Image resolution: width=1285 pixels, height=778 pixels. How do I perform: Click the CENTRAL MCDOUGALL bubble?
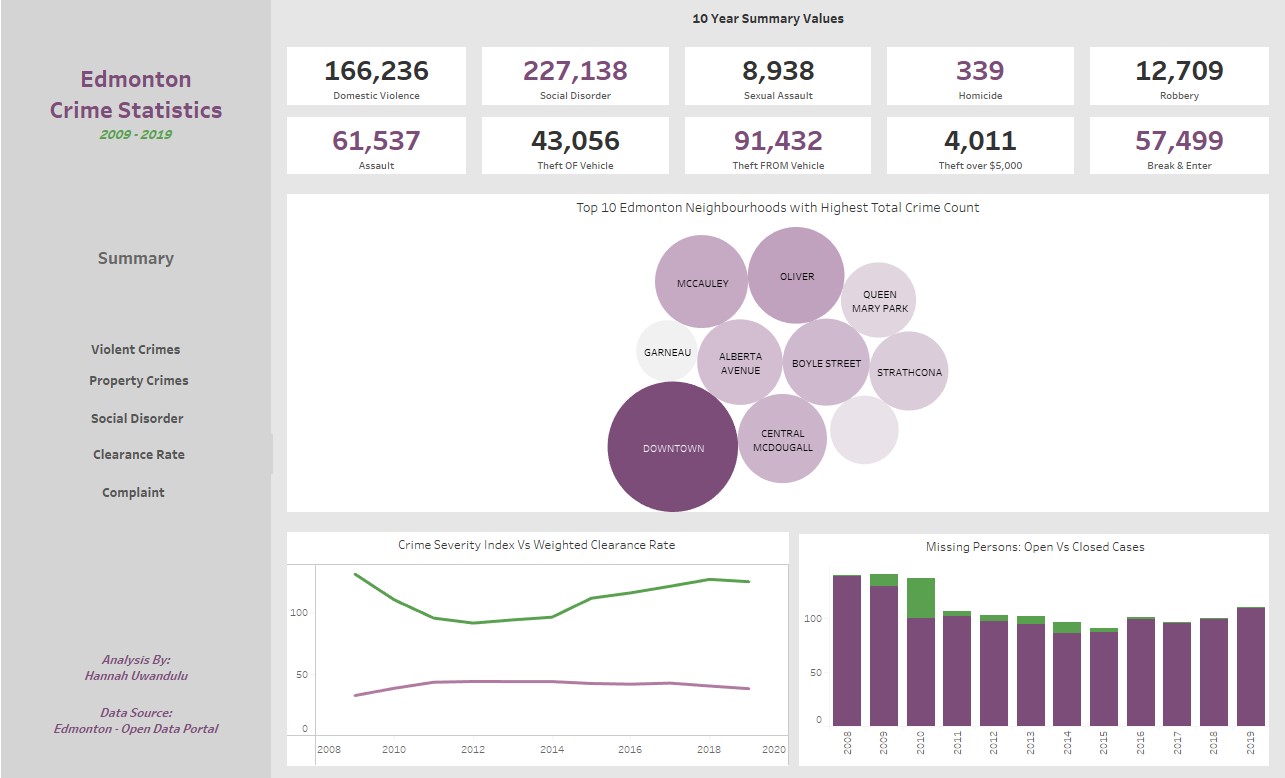[x=782, y=440]
